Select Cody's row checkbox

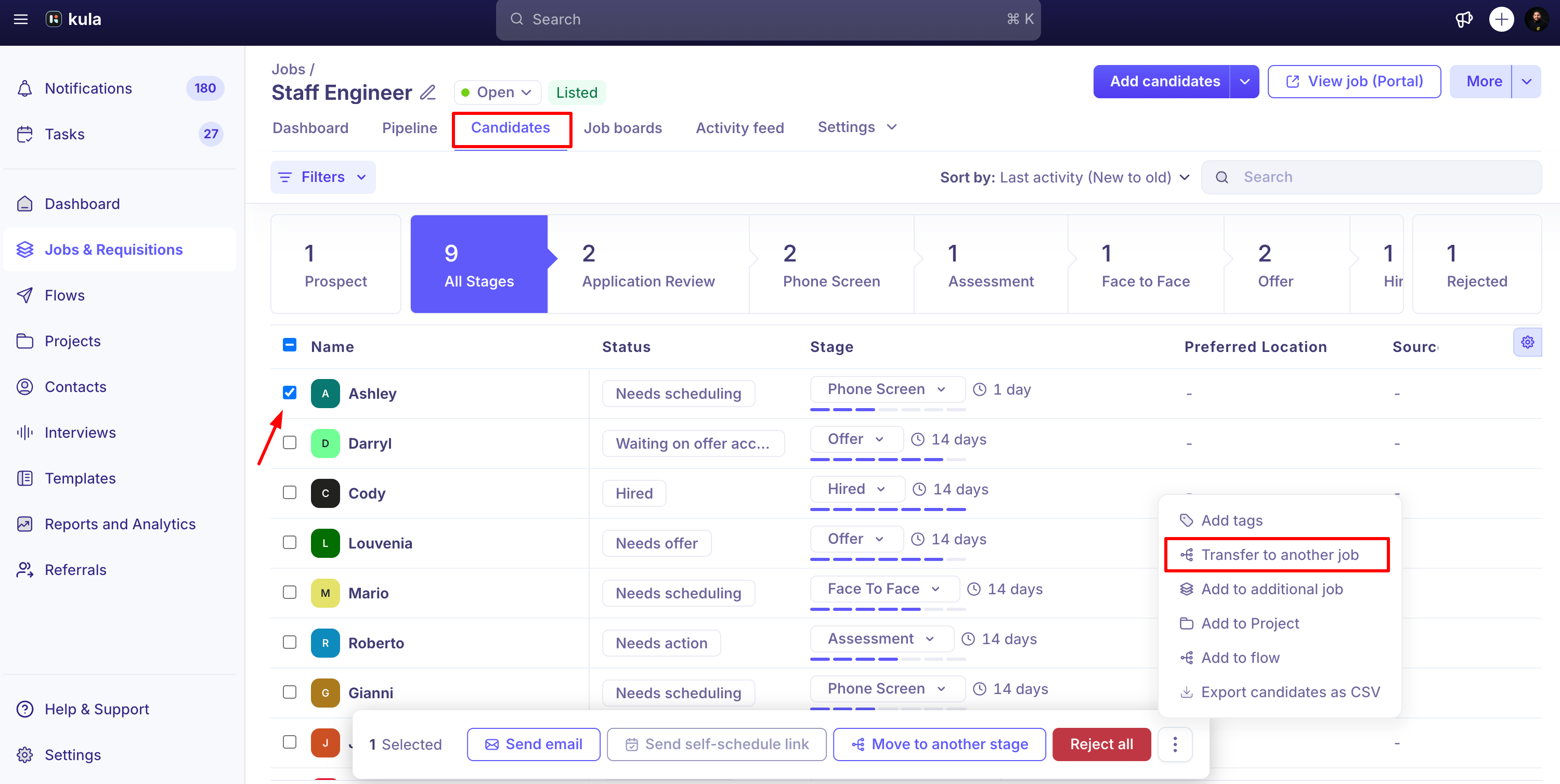click(290, 492)
